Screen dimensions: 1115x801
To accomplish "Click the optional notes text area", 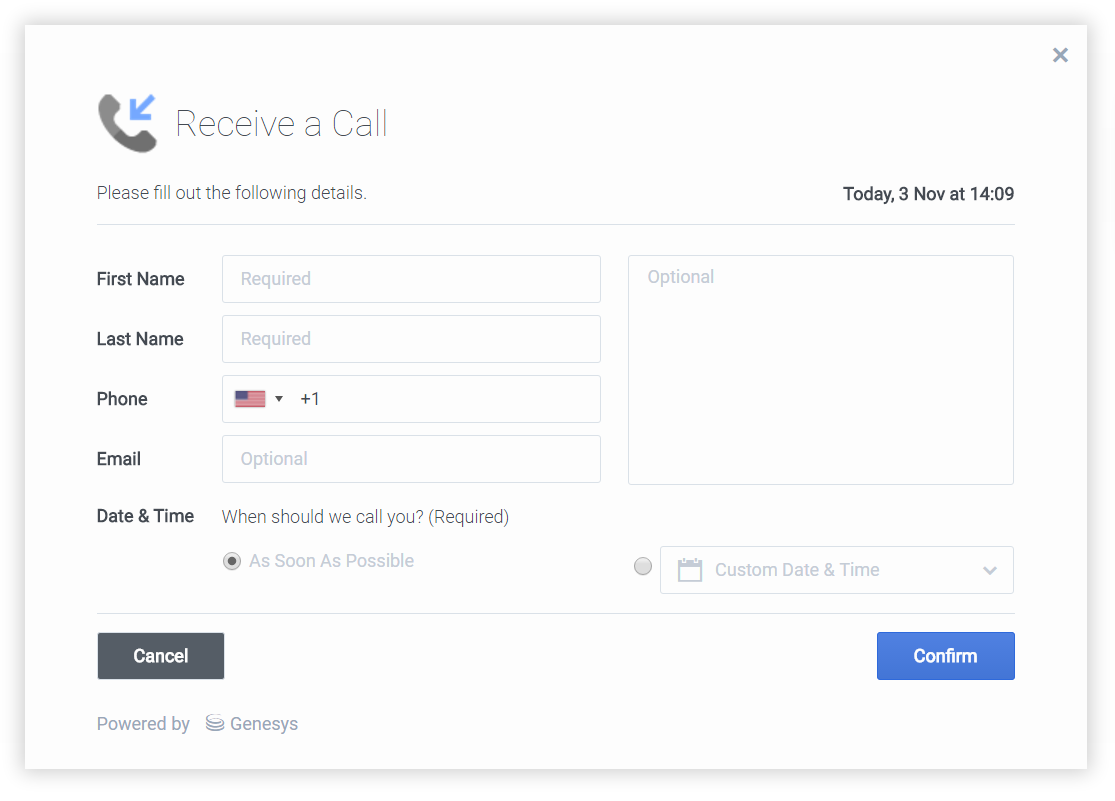I will tap(820, 370).
